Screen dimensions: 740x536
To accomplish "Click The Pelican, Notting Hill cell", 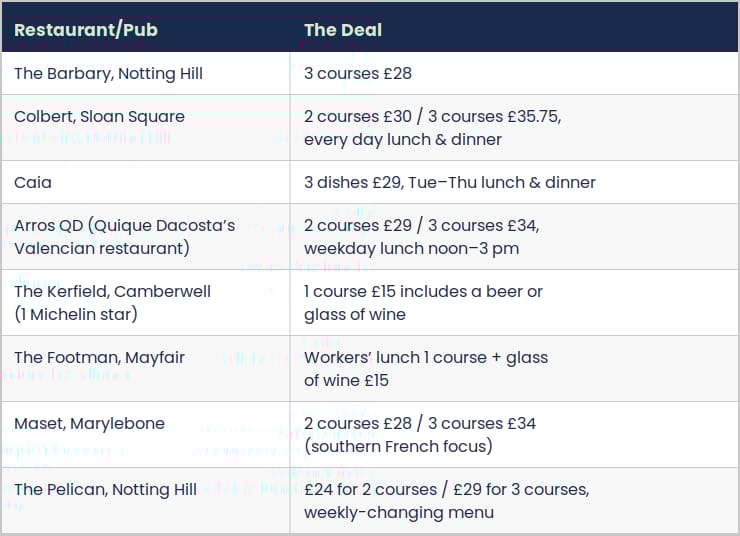I will 146,501.
